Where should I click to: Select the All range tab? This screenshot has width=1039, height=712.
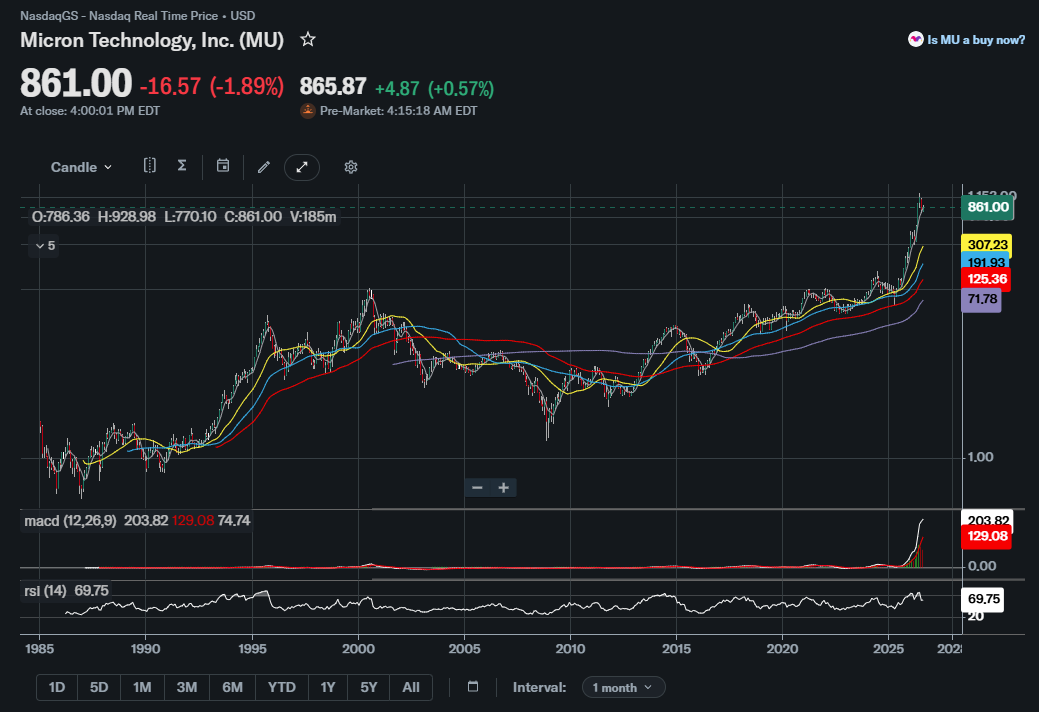click(411, 687)
